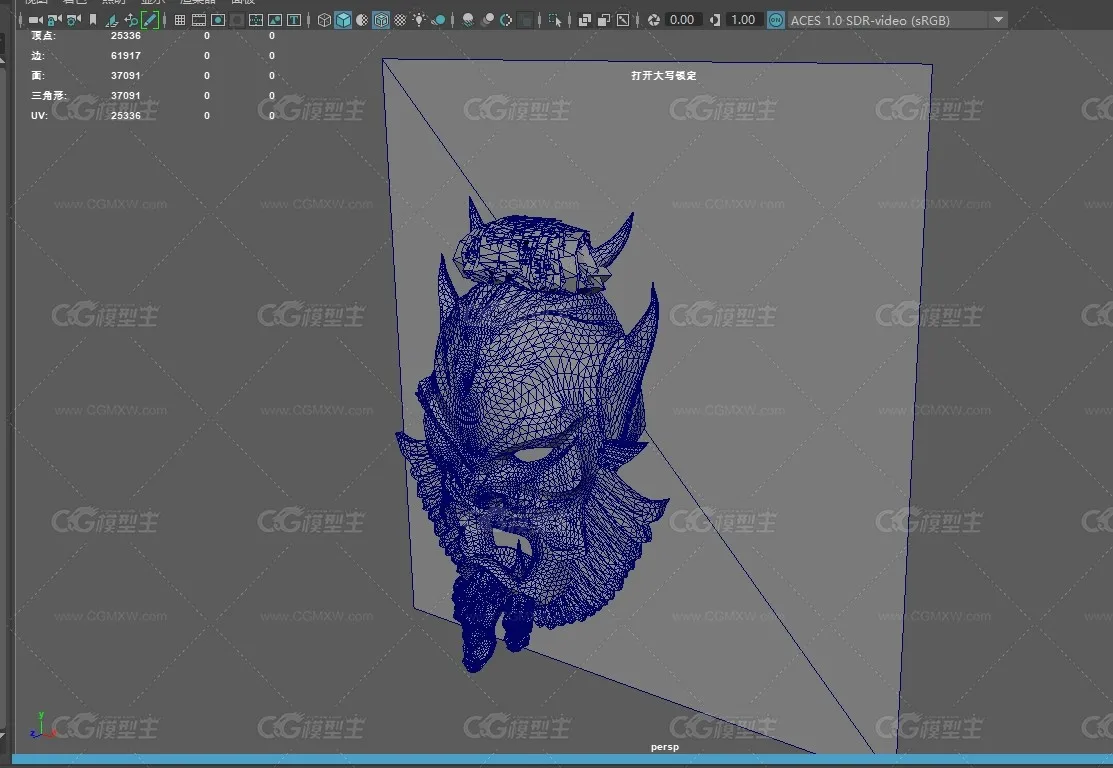Click the 'UV:' heads-up label
The width and height of the screenshot is (1113, 768).
point(39,115)
